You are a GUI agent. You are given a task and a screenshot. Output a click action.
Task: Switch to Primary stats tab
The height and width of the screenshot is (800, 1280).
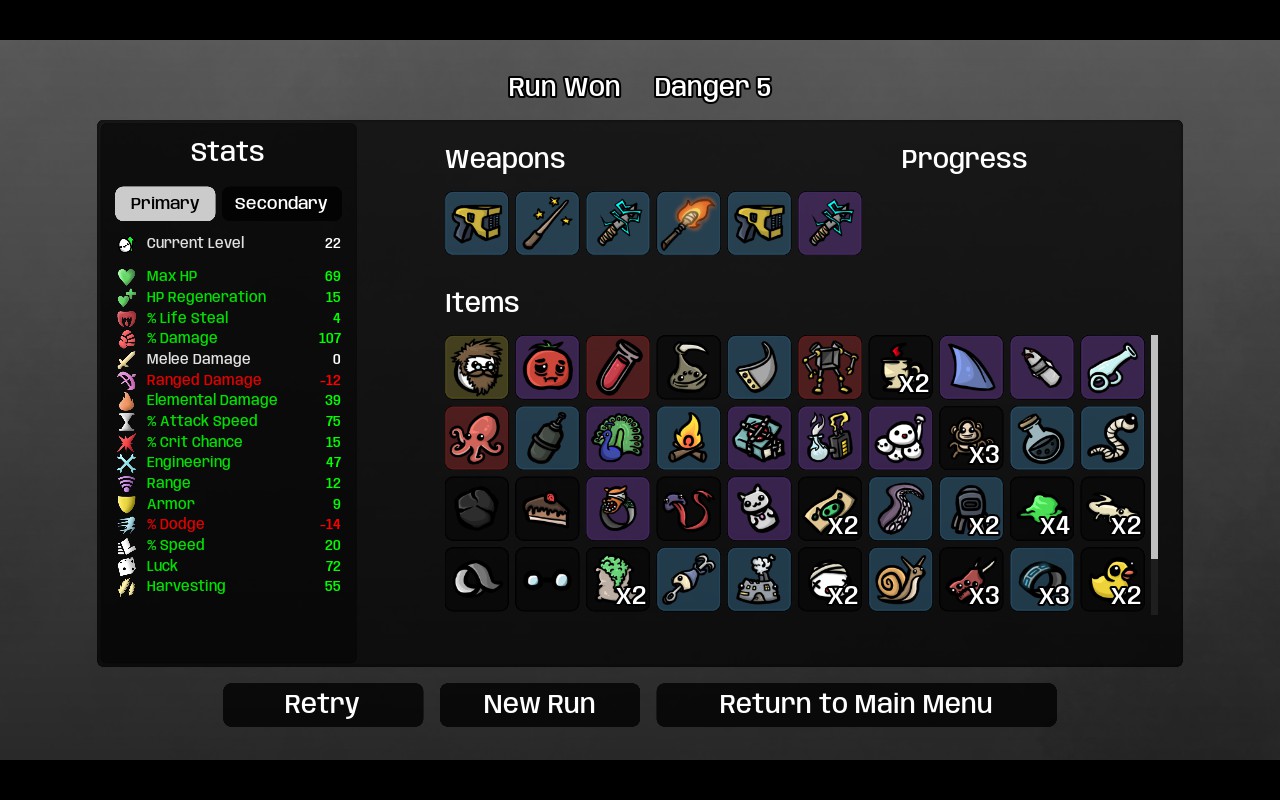click(x=165, y=204)
